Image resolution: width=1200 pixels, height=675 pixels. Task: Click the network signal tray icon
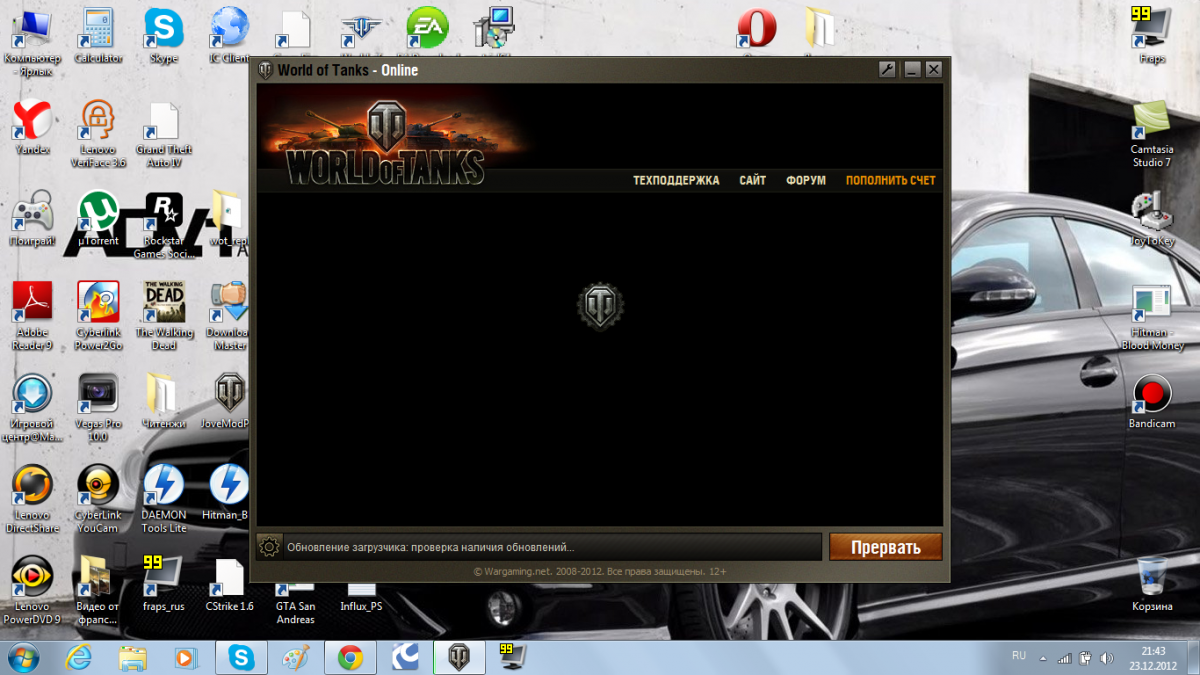(1065, 658)
